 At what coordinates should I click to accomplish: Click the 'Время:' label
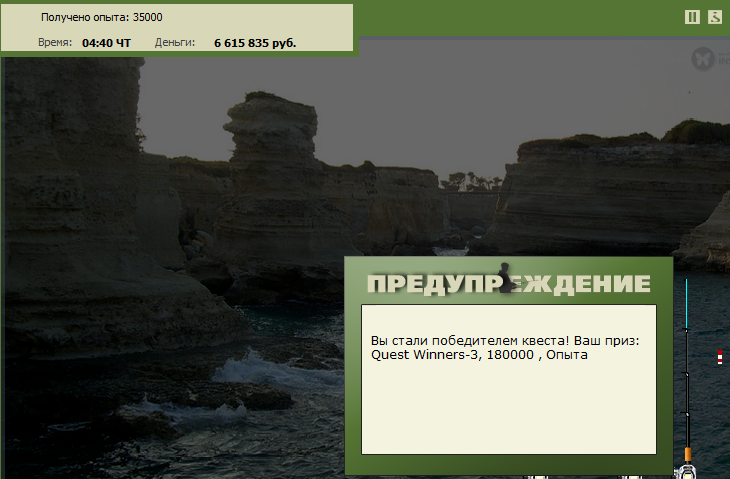coord(55,42)
